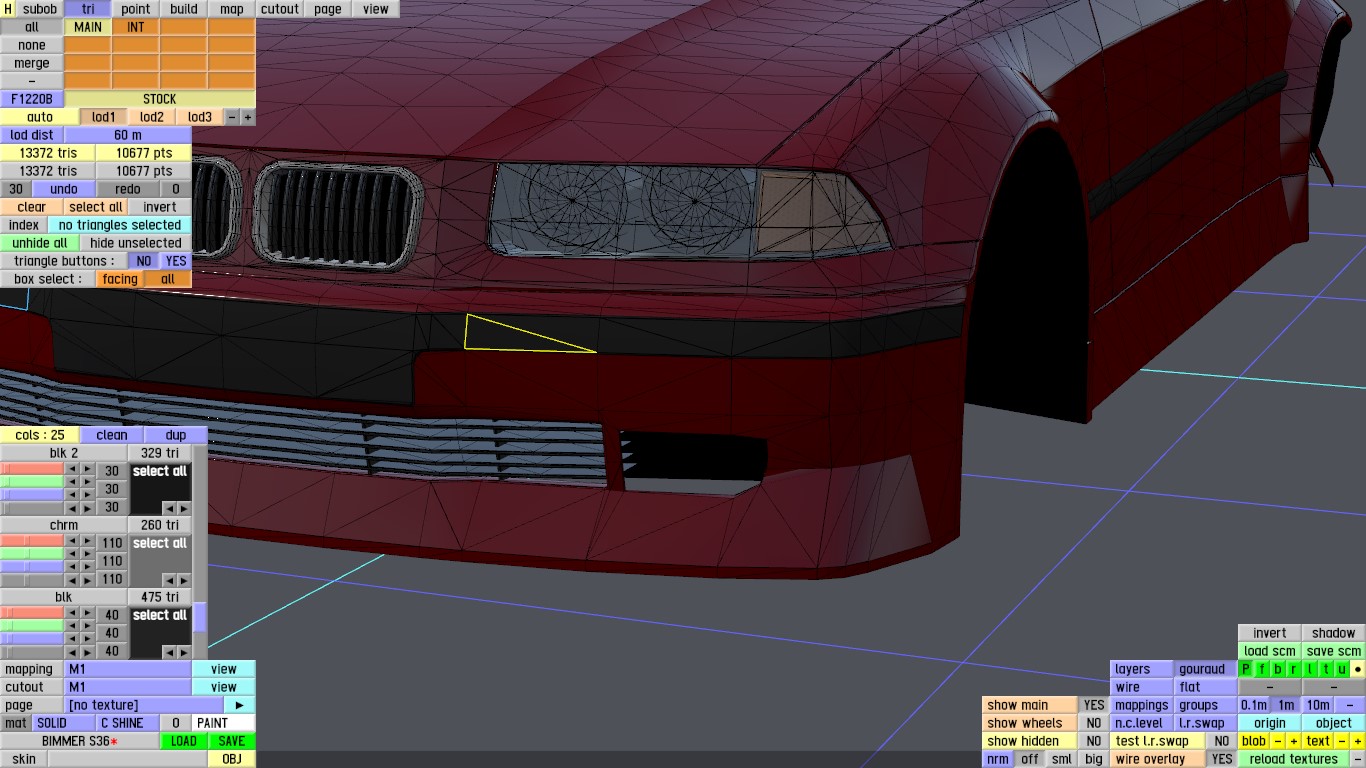This screenshot has height=768, width=1366.
Task: Click the dot button after layer u
Action: (1357, 669)
